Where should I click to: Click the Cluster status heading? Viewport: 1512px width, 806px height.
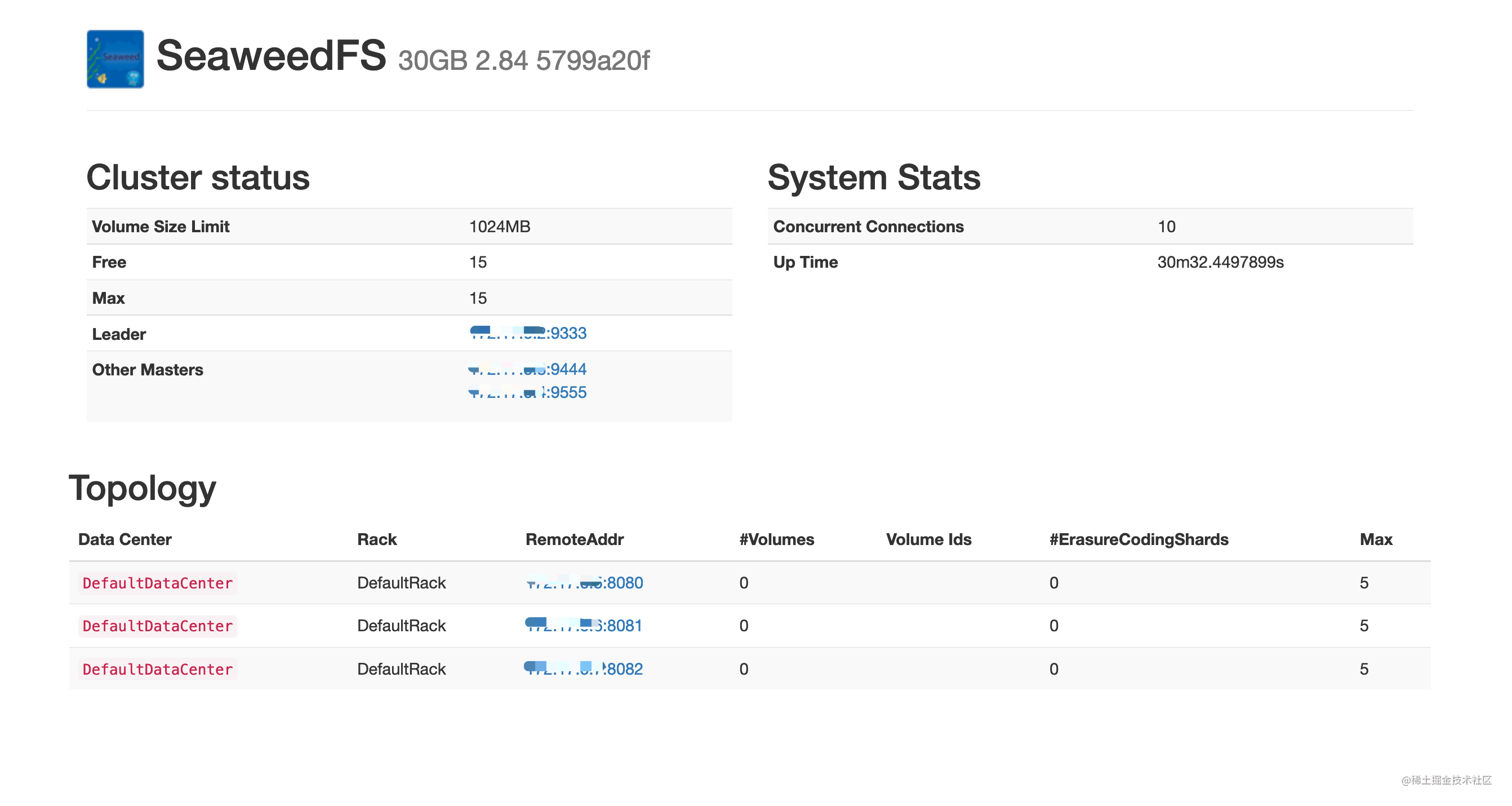198,178
